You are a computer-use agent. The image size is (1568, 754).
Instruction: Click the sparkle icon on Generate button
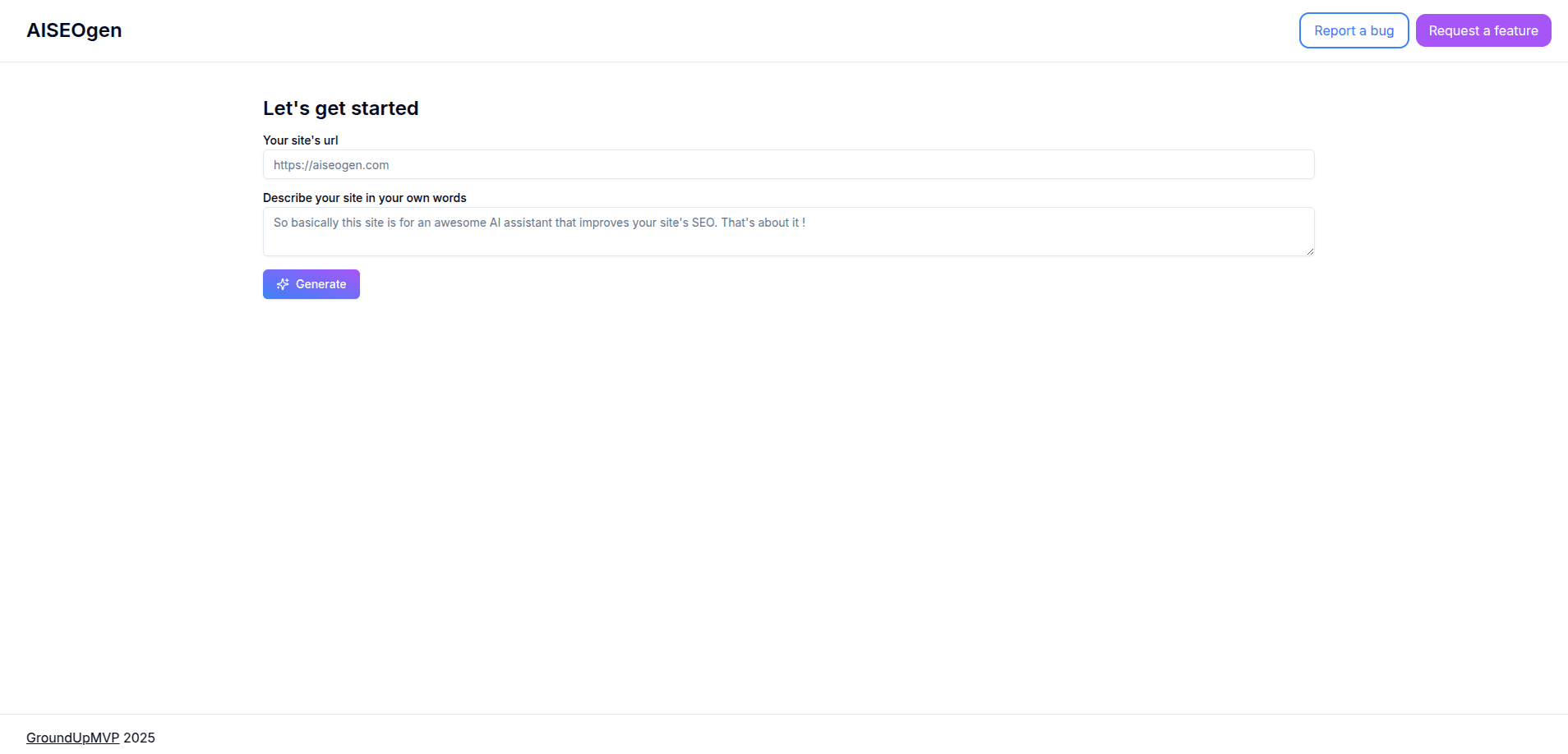(x=283, y=284)
